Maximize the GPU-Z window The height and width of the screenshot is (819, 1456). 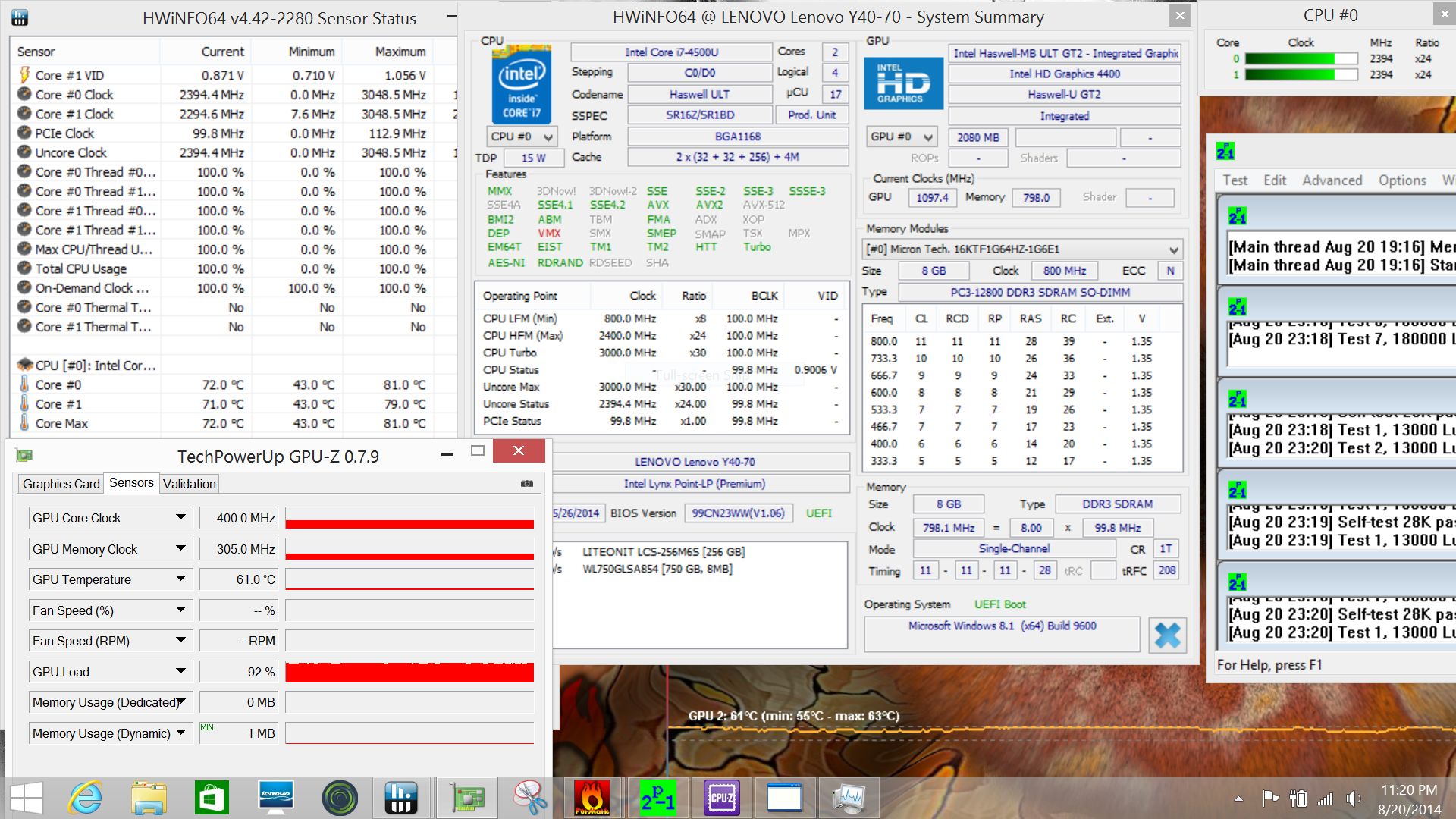pyautogui.click(x=477, y=451)
